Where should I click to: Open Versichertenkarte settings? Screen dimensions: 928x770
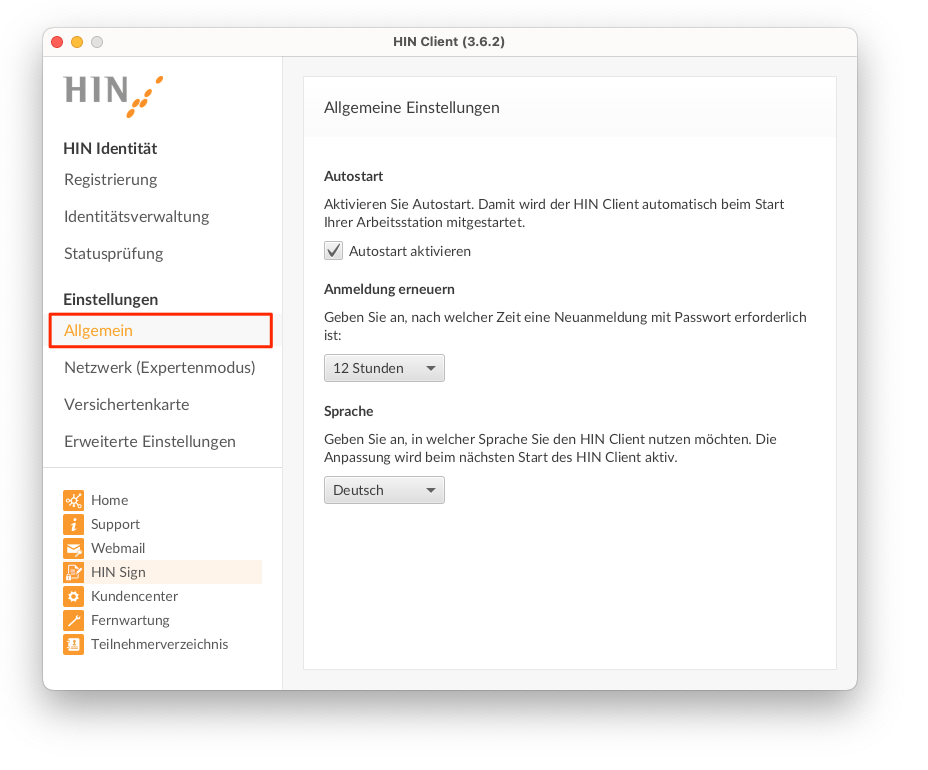127,404
